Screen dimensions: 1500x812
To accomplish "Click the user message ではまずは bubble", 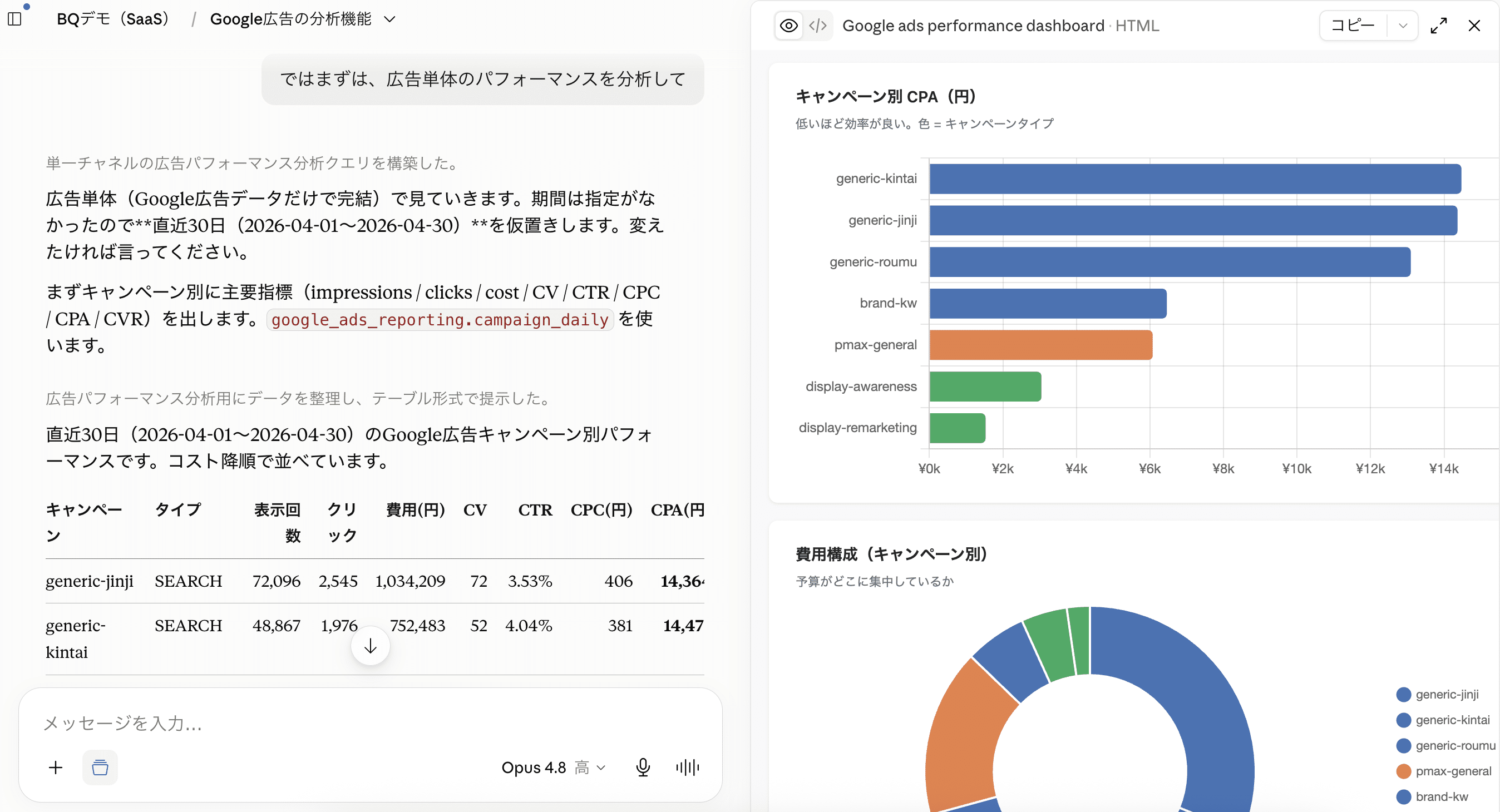I will 483,80.
